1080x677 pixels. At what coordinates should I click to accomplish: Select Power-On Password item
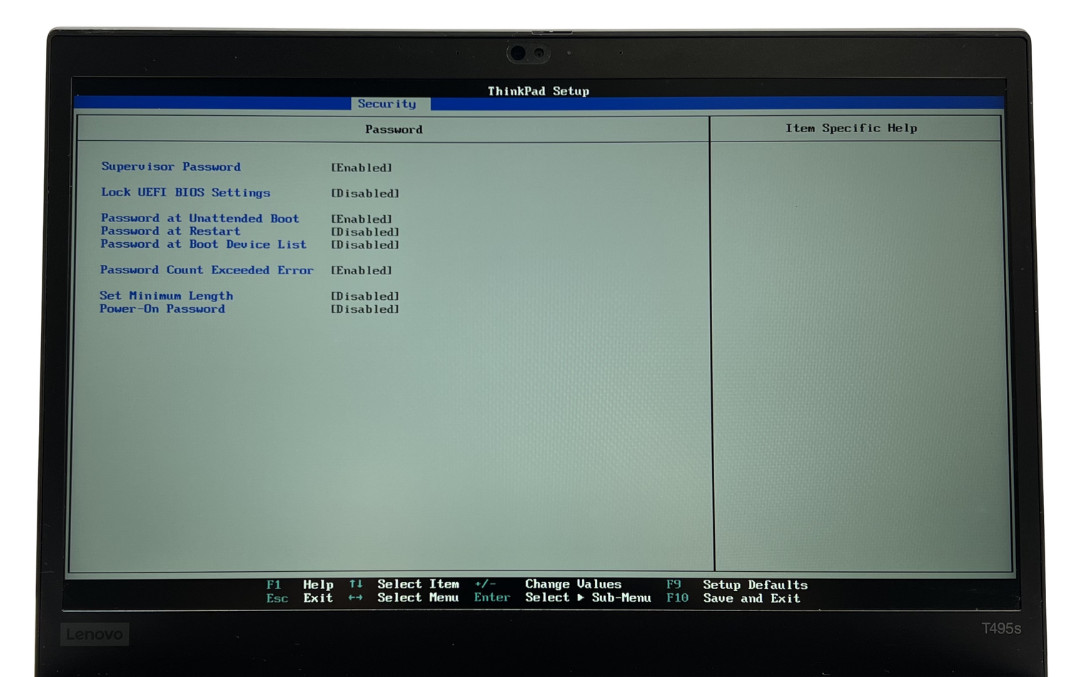click(x=162, y=309)
